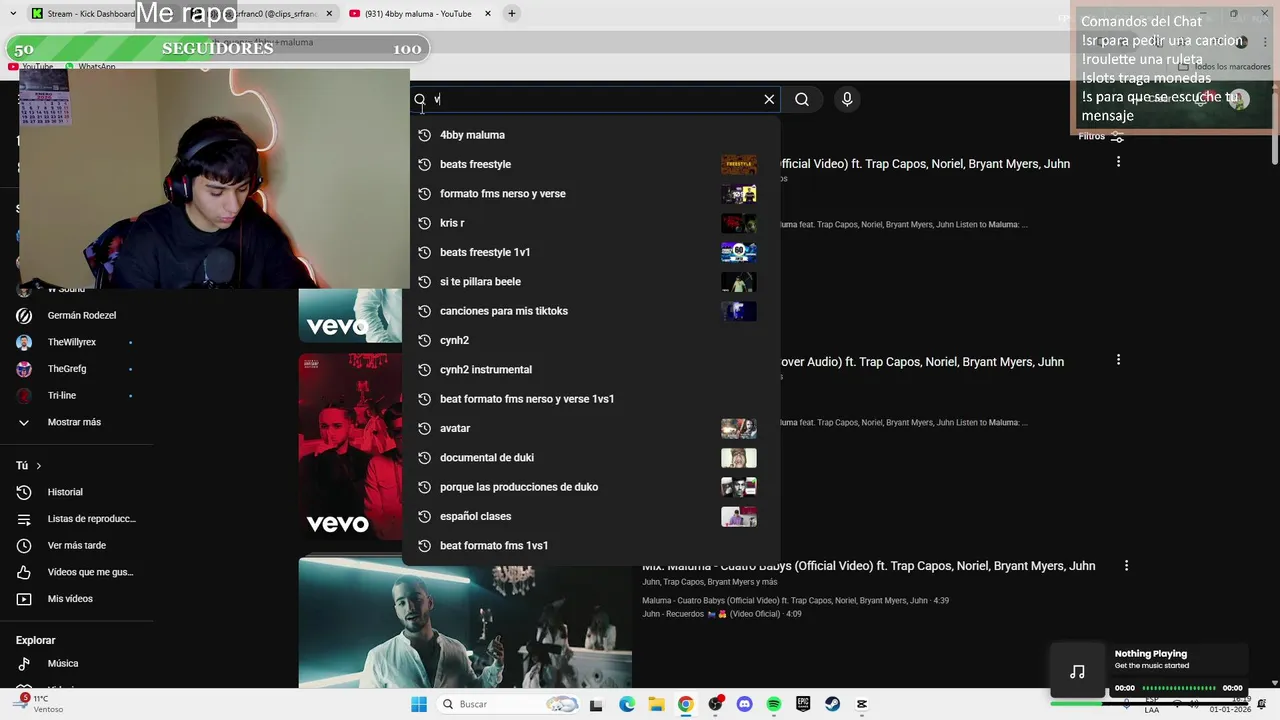The image size is (1280, 720).
Task: Click inside the YouTube search input field
Action: click(x=595, y=99)
